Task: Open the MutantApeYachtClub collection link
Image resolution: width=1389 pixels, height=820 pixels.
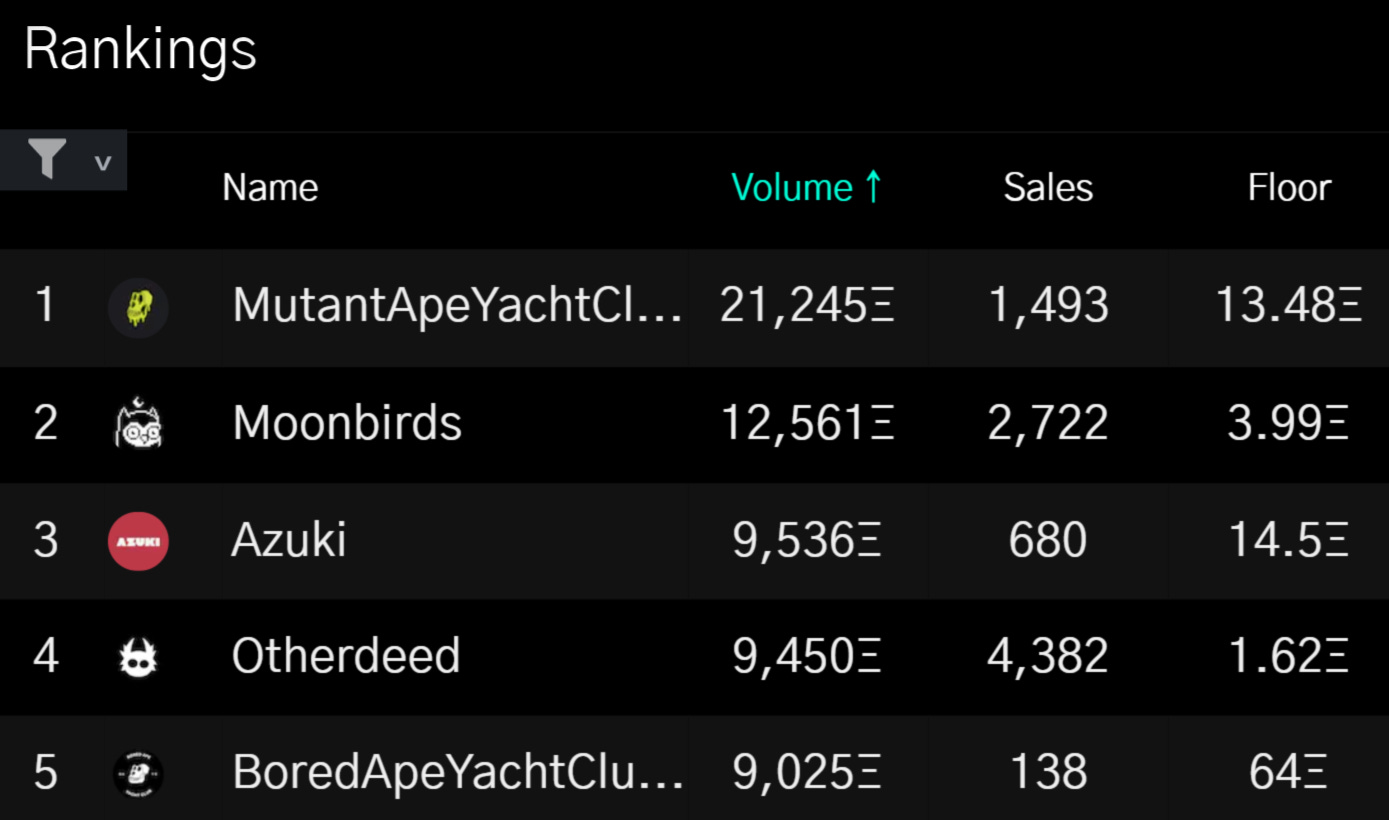Action: pyautogui.click(x=457, y=305)
